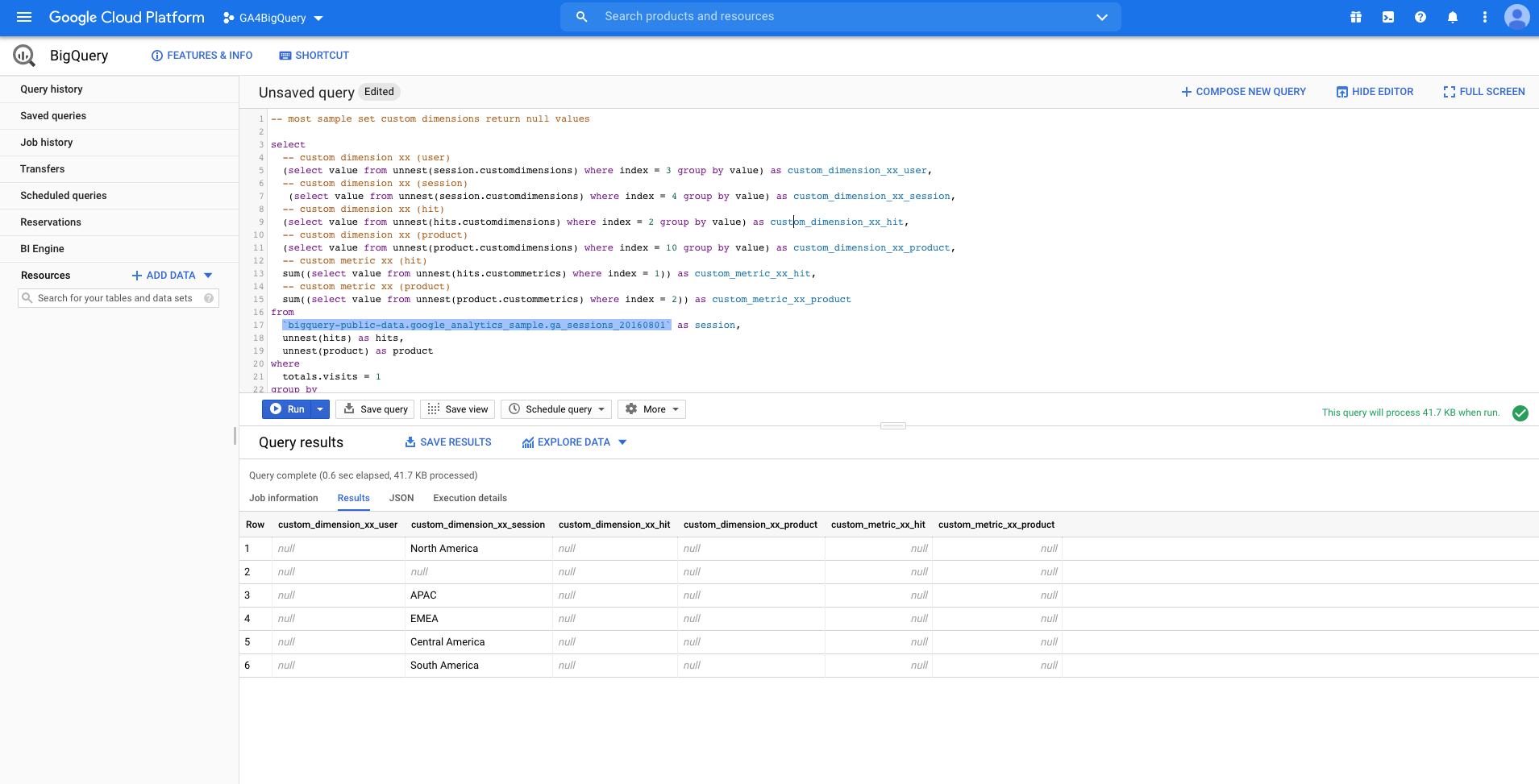
Task: Open the resource search help icon
Action: (x=209, y=298)
